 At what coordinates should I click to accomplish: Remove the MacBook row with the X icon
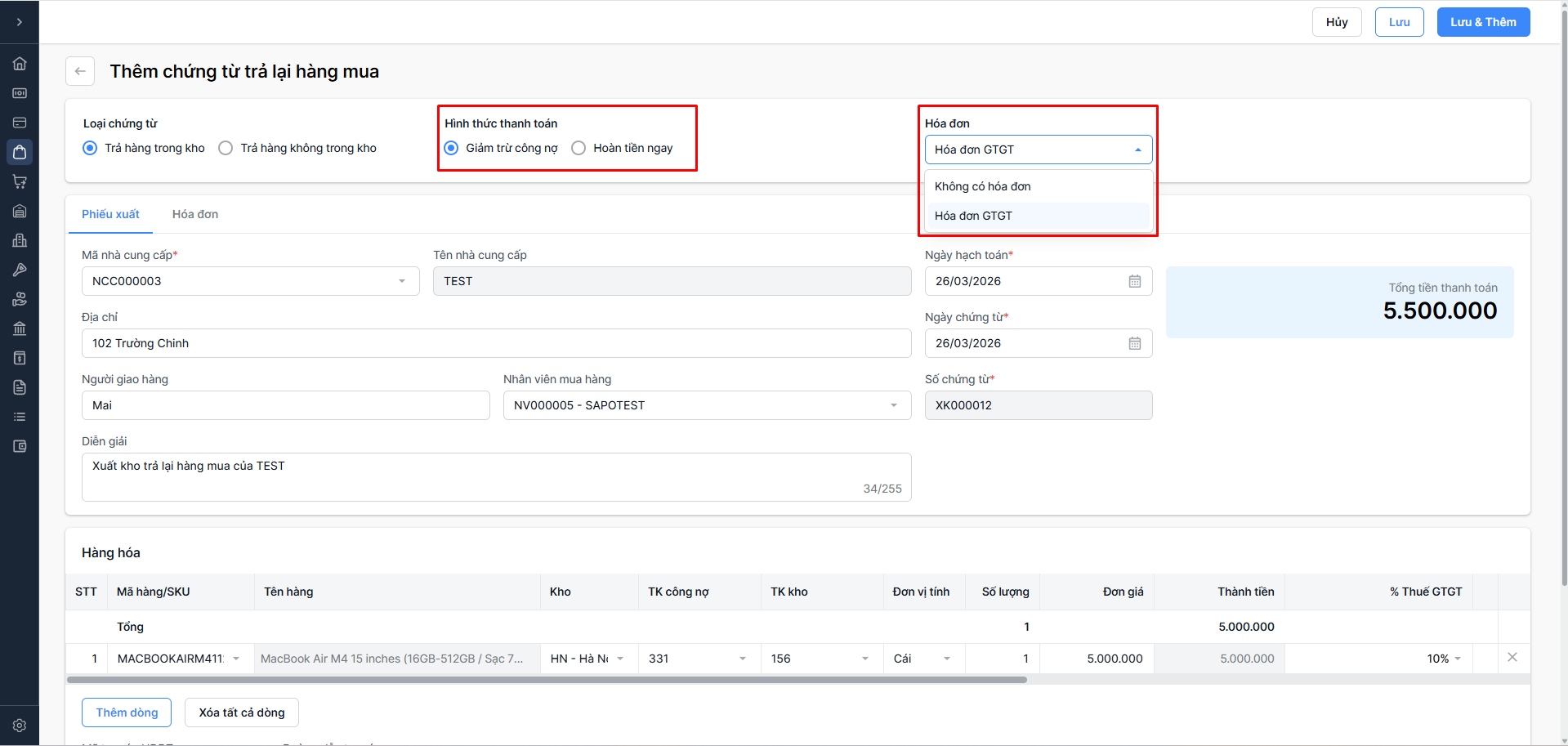click(1512, 658)
